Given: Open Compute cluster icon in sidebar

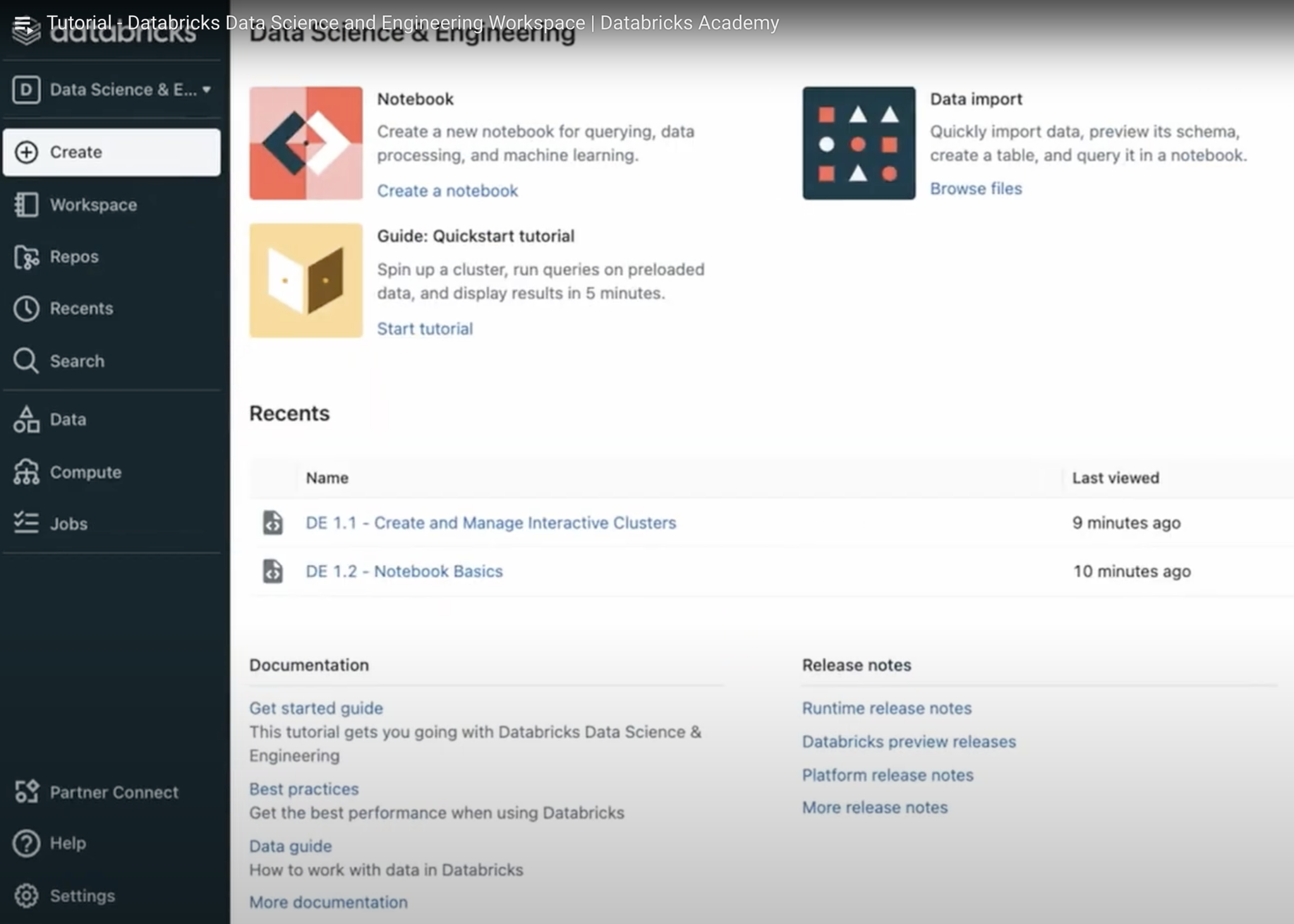Looking at the screenshot, I should tap(26, 472).
